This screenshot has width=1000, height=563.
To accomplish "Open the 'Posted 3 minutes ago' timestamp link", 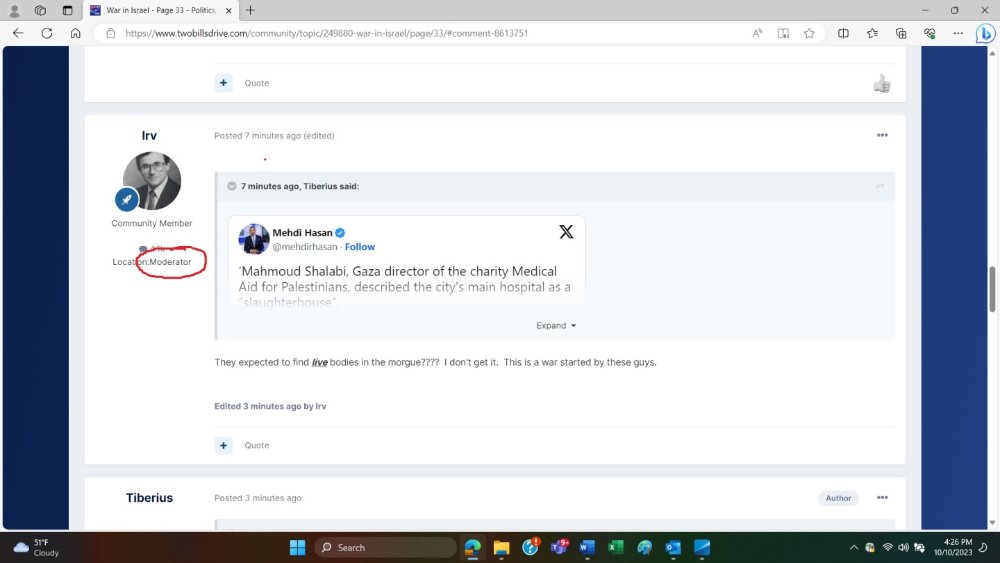I will coord(258,498).
